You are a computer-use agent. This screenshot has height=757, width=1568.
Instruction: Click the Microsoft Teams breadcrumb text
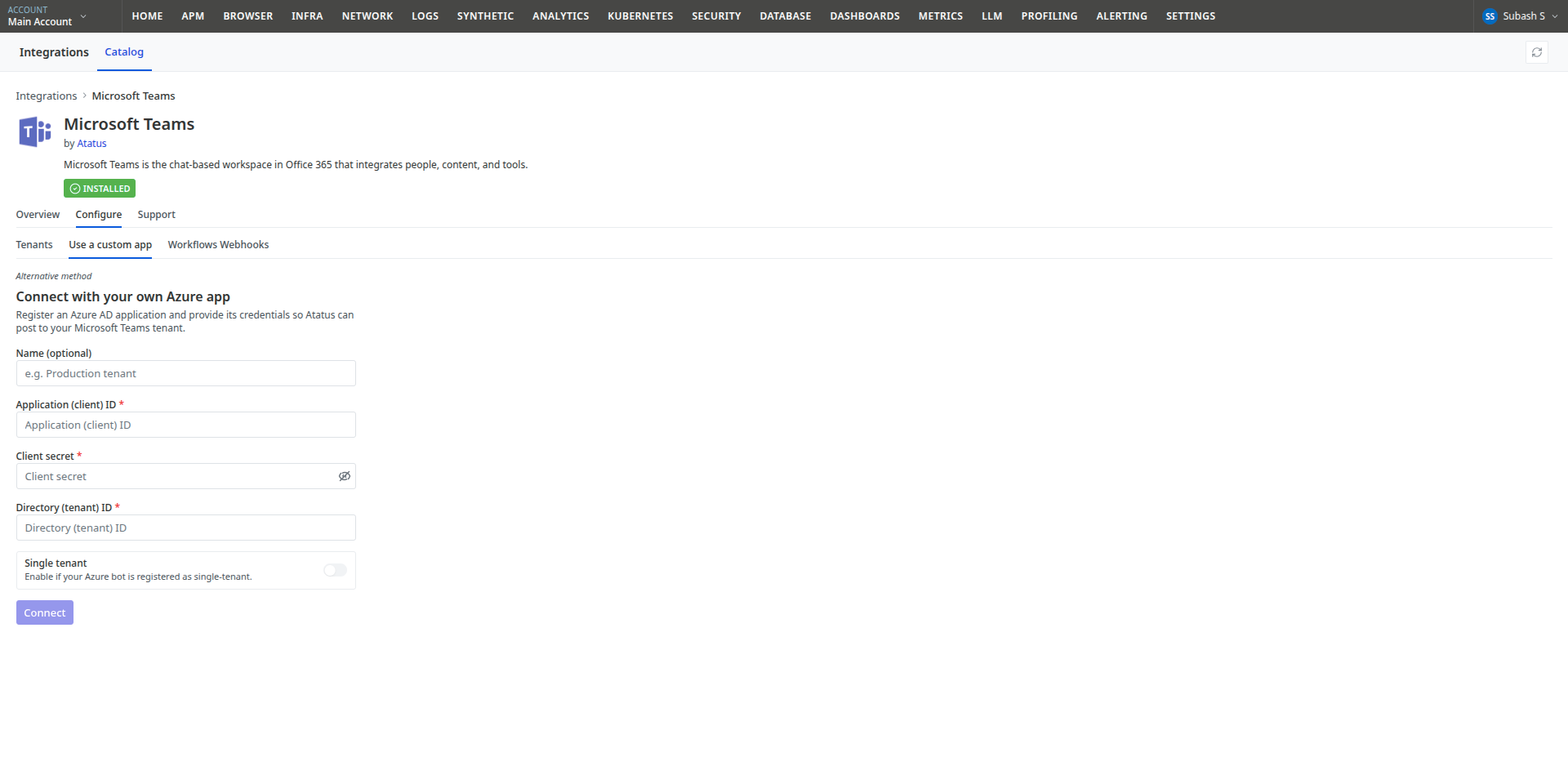tap(133, 96)
